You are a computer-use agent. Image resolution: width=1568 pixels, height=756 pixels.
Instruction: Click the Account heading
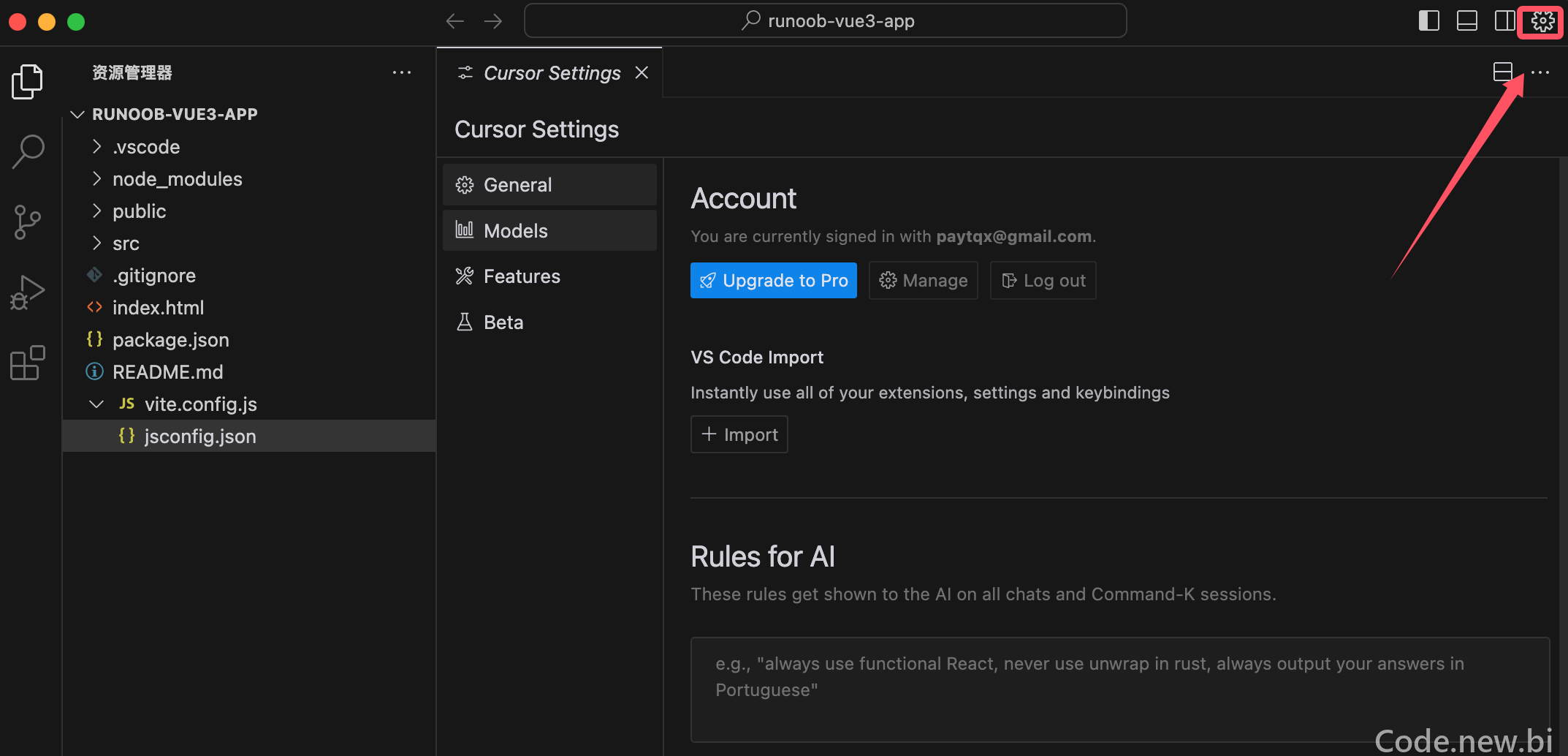click(x=743, y=199)
